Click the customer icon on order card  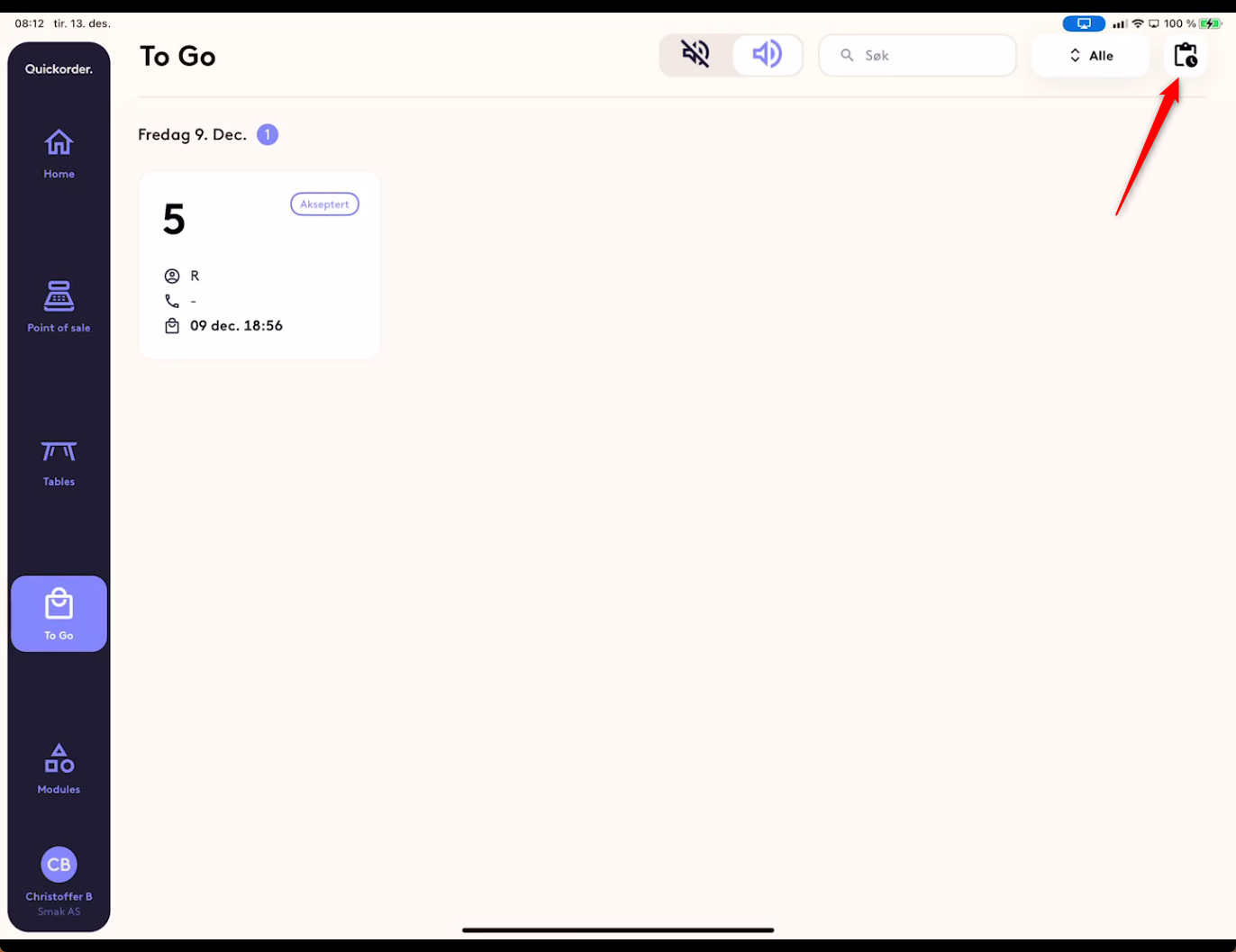[172, 276]
